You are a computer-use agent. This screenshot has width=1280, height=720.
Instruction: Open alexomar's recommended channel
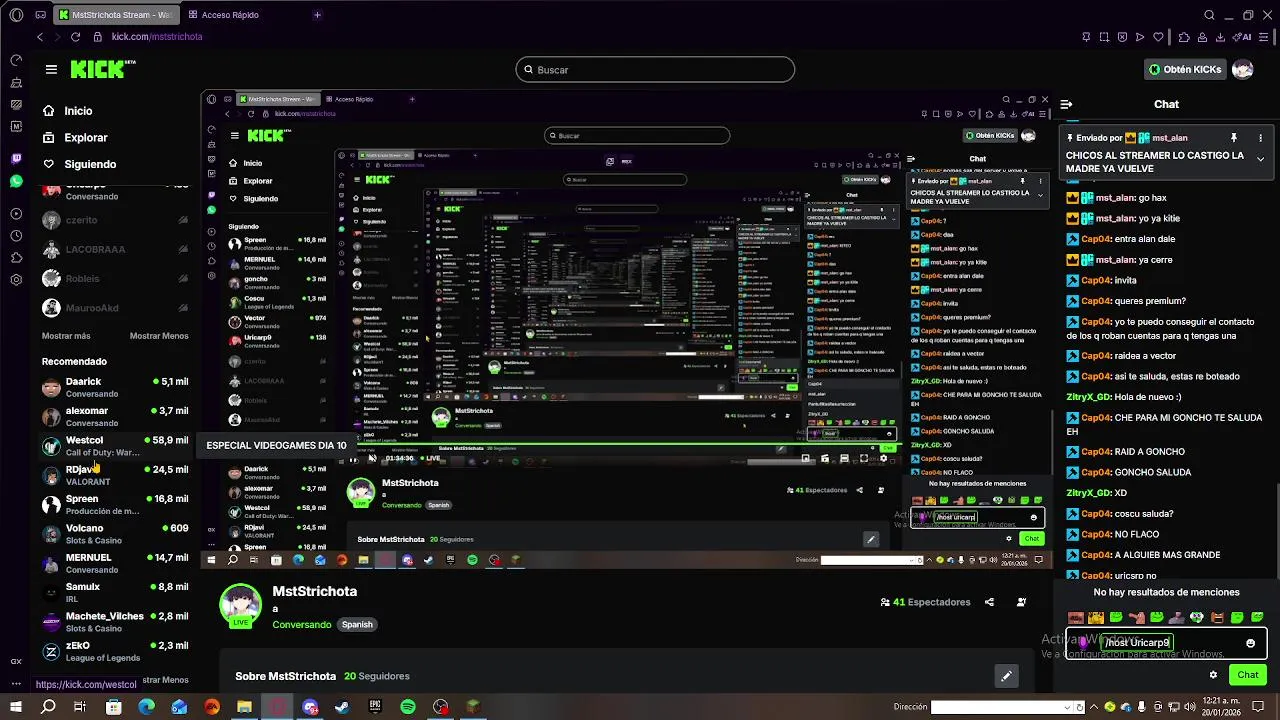click(115, 416)
